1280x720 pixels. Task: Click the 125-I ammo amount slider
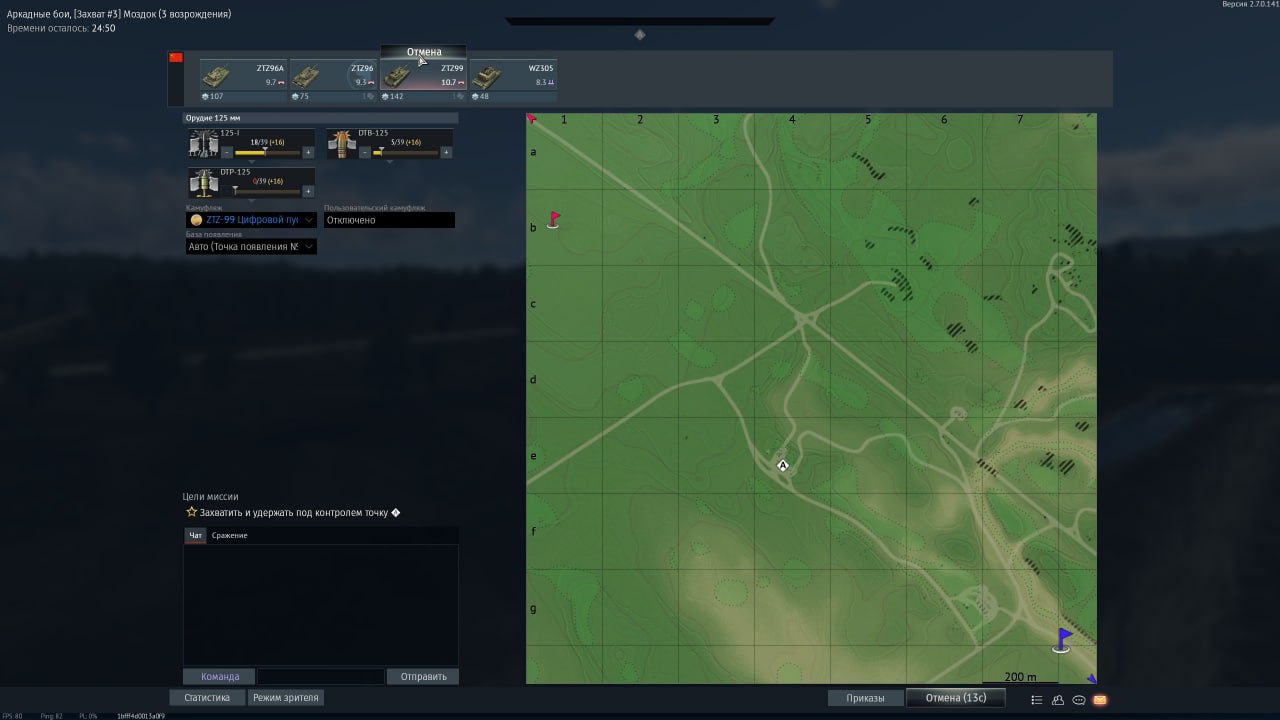tap(267, 152)
